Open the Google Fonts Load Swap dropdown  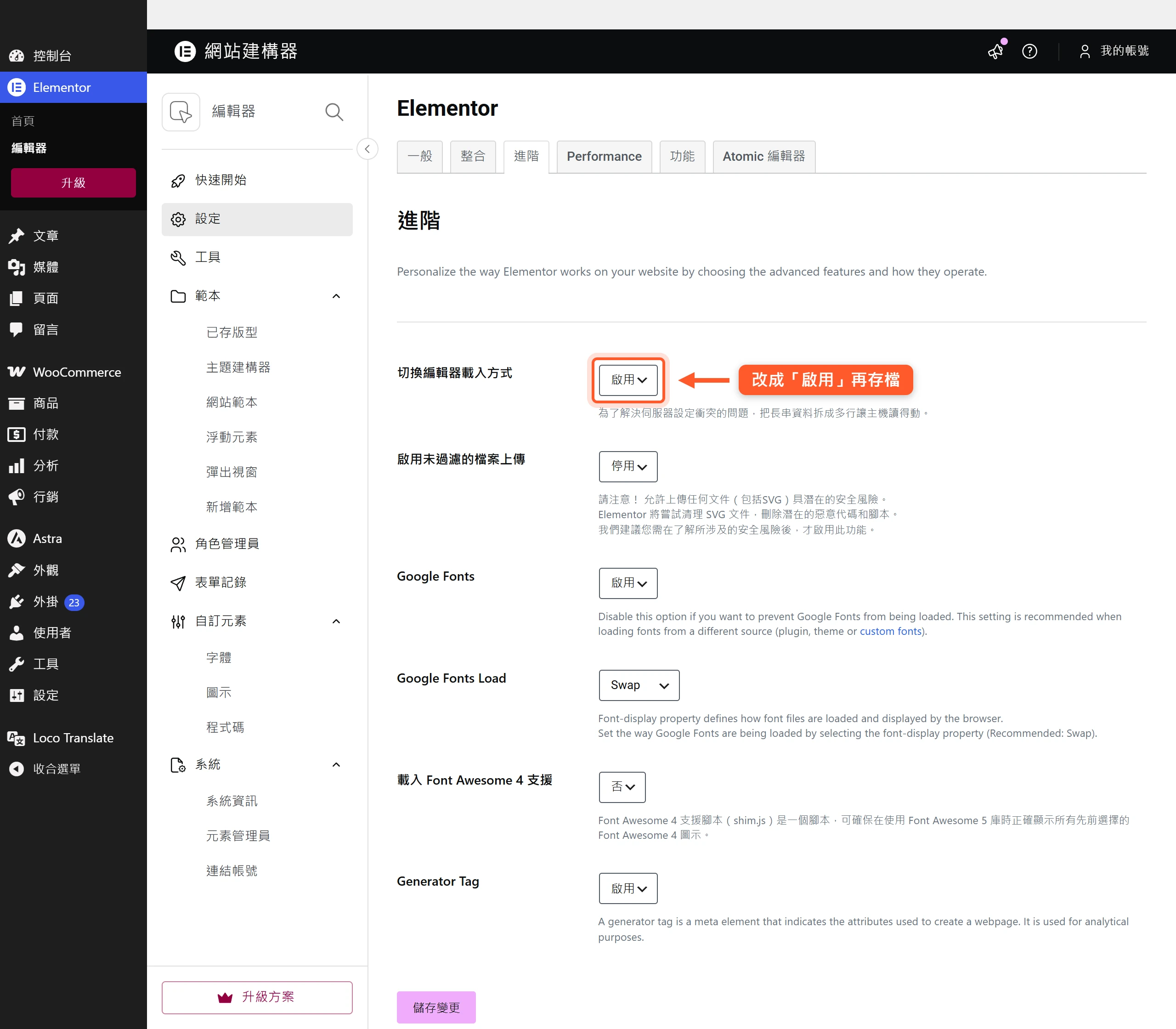tap(639, 685)
